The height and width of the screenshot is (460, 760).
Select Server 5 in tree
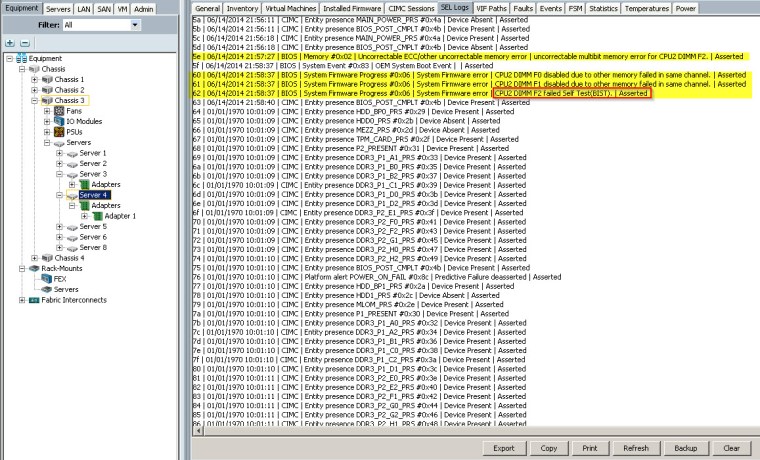(93, 226)
